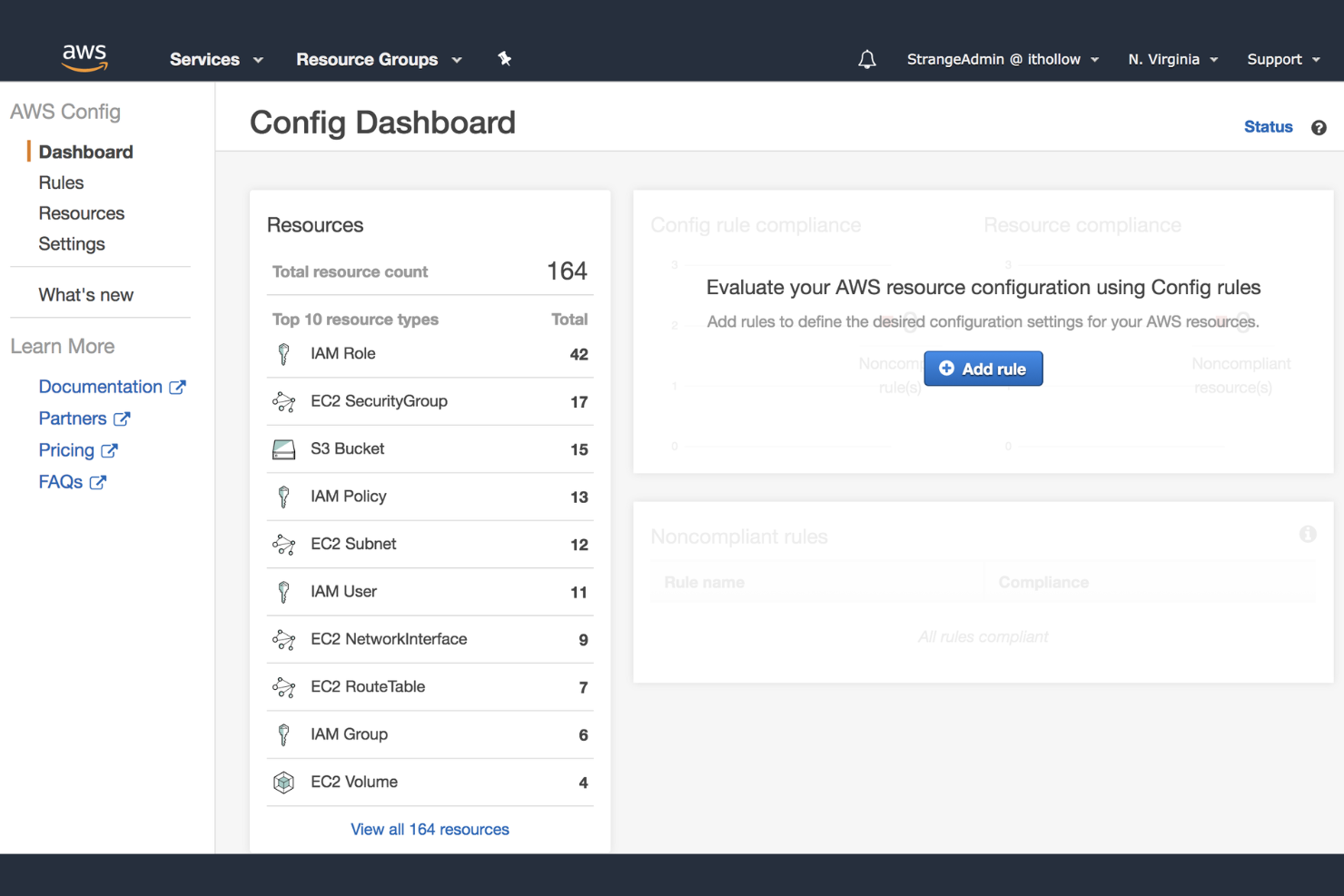
Task: Open help via the question mark icon
Action: pyautogui.click(x=1319, y=127)
